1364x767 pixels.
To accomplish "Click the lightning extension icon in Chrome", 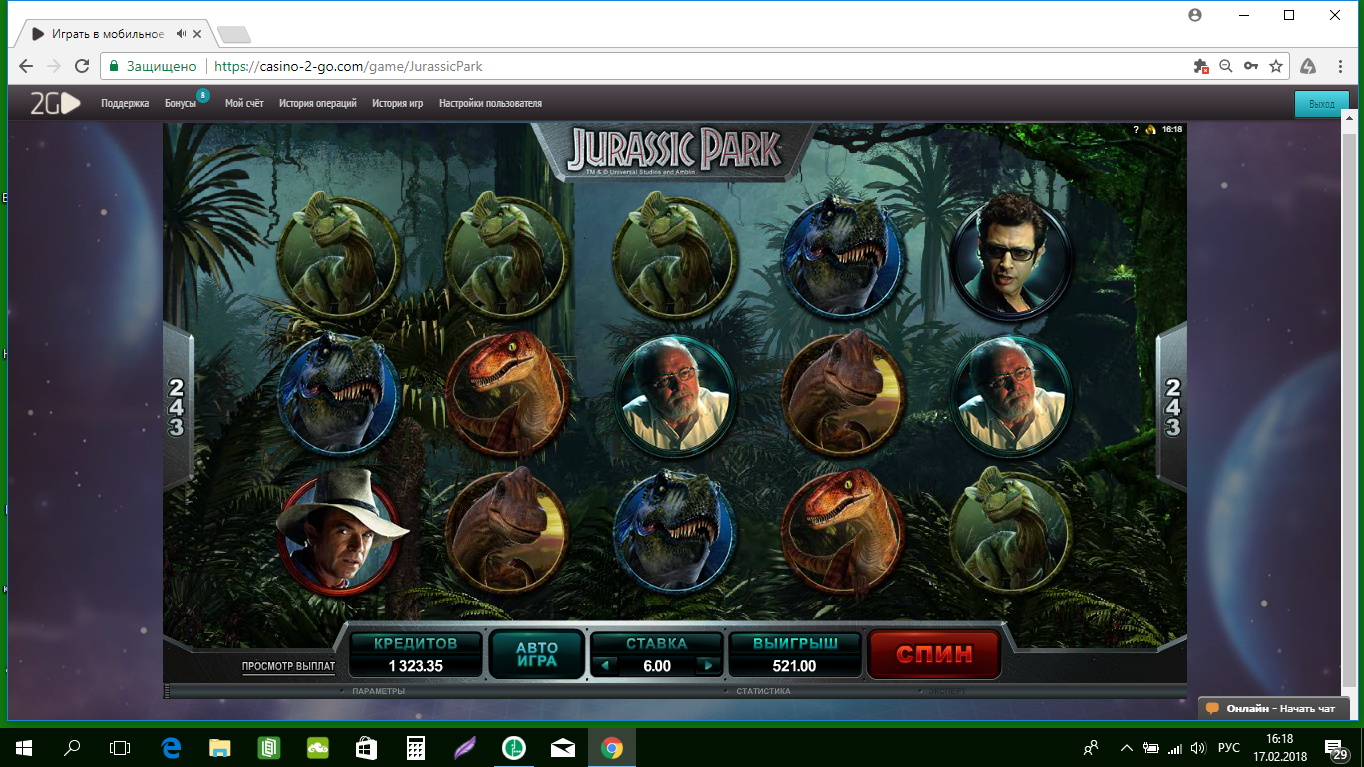I will point(1308,66).
